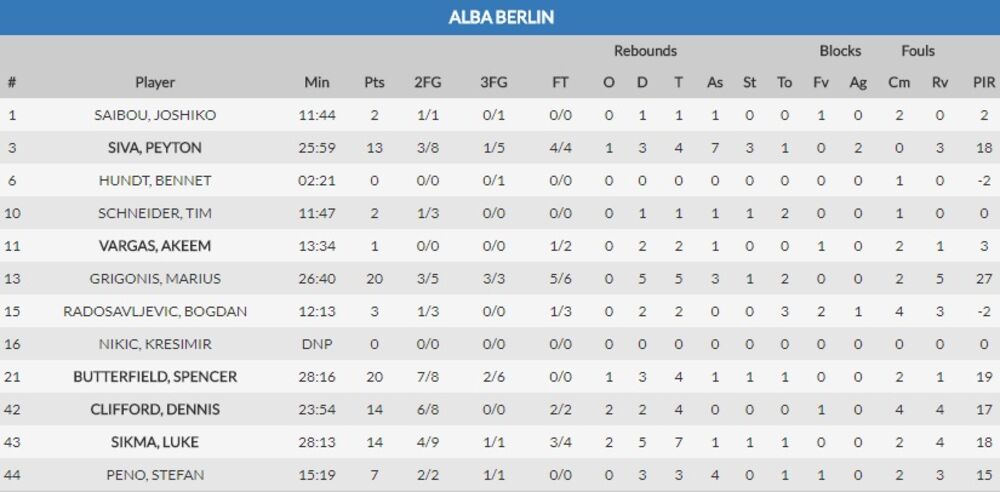
Task: Click the Pts column header
Action: 374,82
